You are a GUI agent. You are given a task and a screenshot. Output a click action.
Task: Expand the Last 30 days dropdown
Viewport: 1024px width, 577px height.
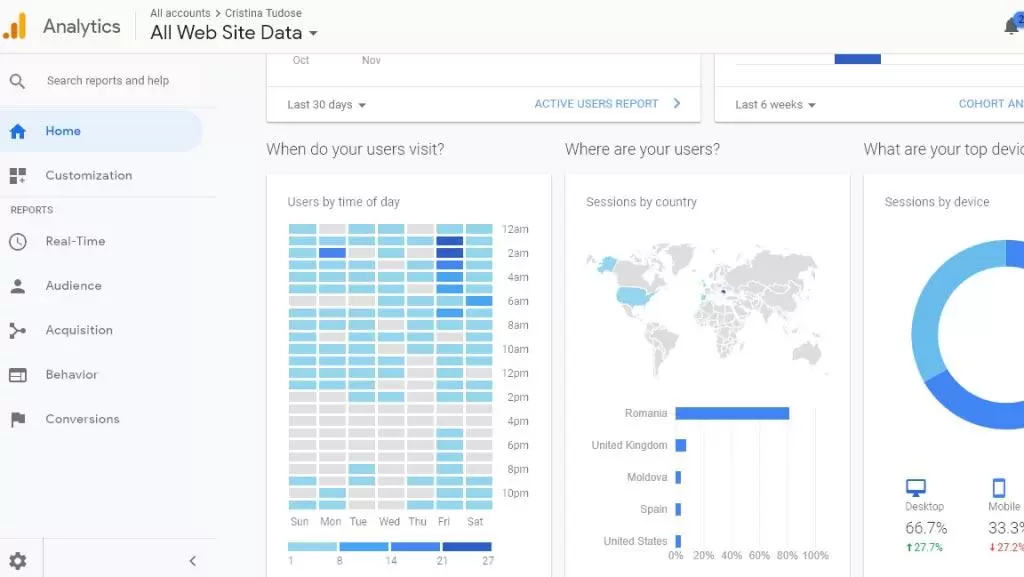[x=326, y=105]
